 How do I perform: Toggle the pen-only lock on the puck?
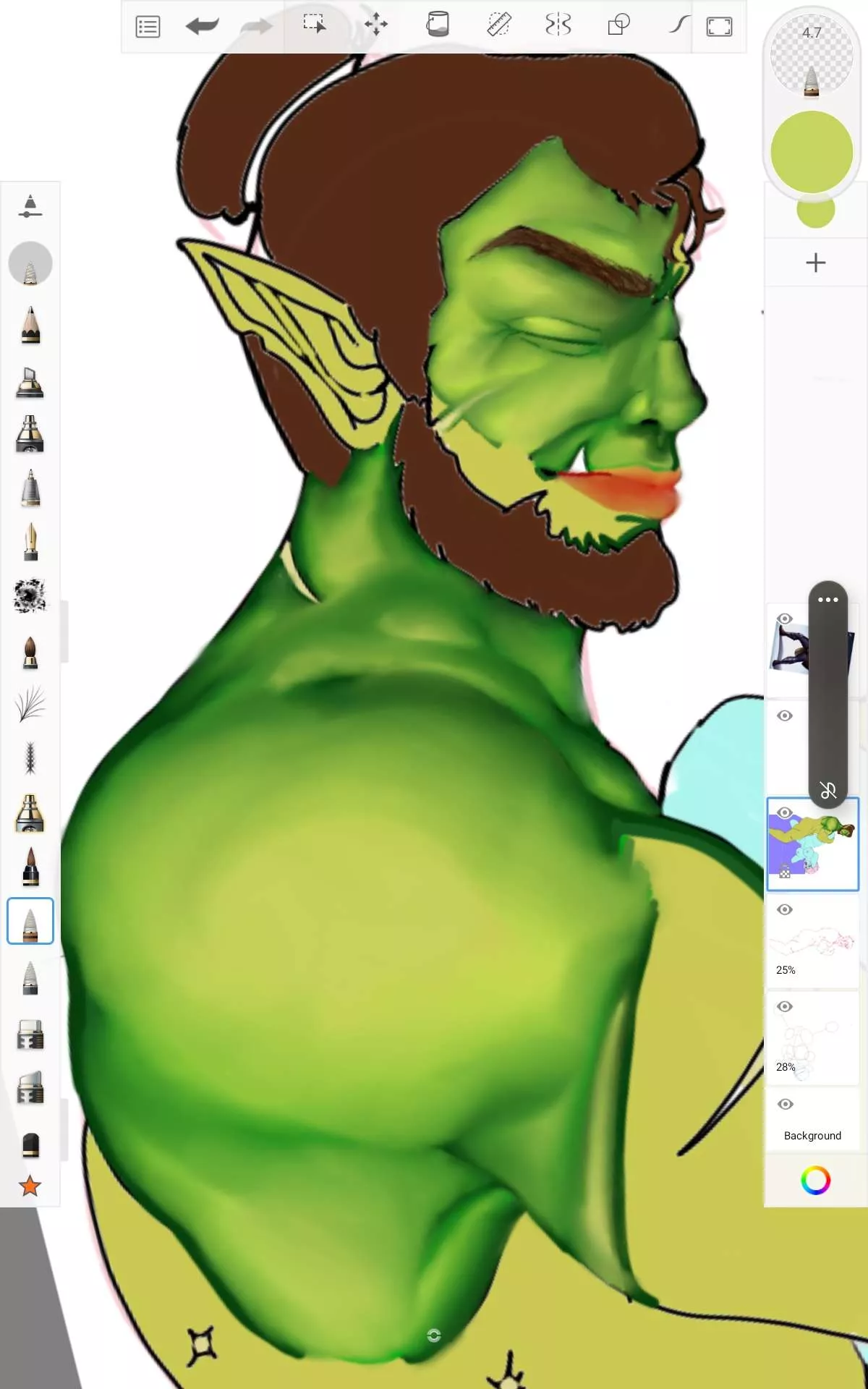click(828, 791)
